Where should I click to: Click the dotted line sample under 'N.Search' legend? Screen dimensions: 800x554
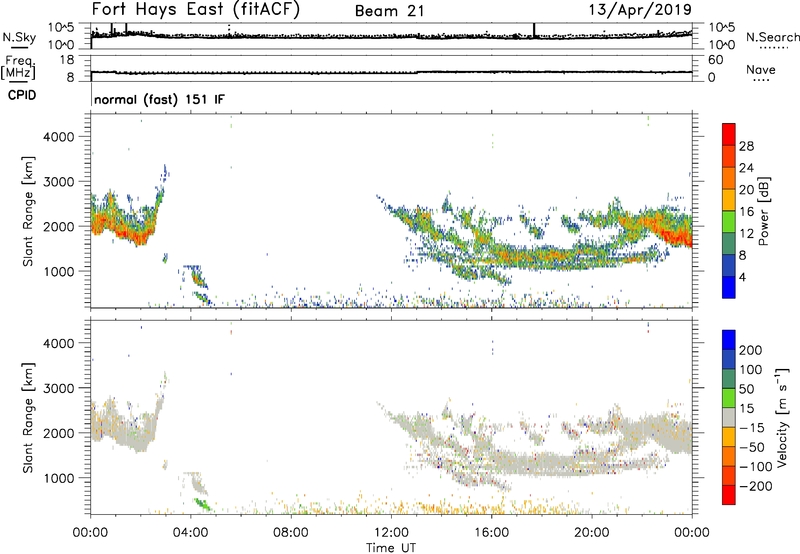[773, 47]
